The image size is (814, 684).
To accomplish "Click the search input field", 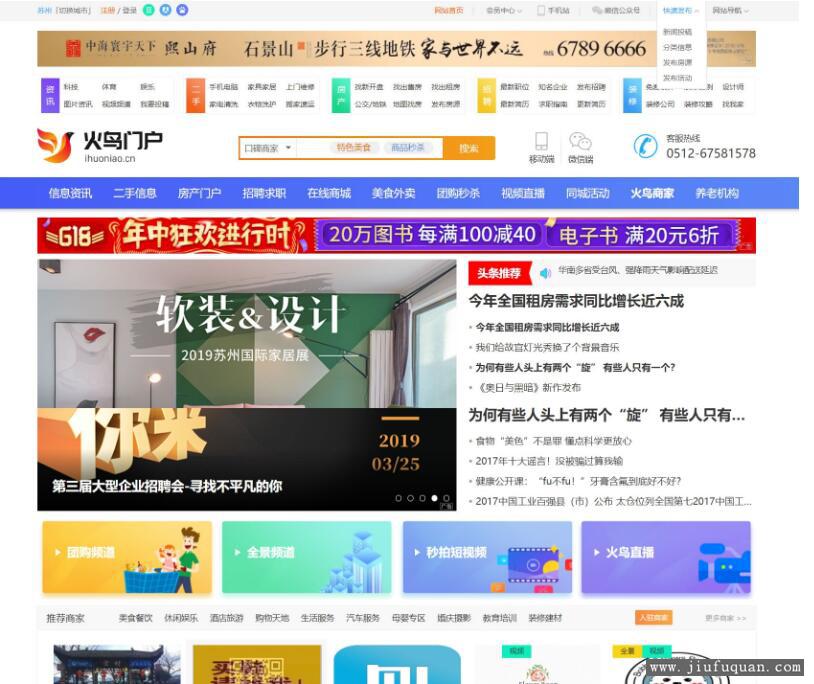I will click(x=369, y=148).
